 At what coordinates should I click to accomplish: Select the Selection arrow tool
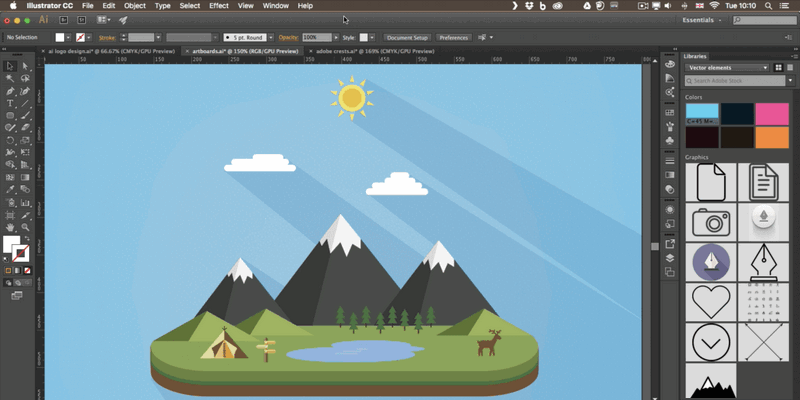(x=10, y=66)
